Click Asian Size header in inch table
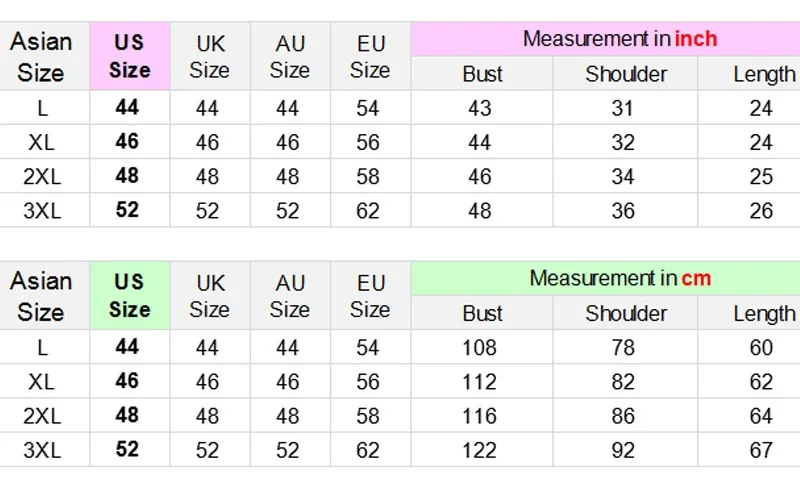 pos(41,56)
